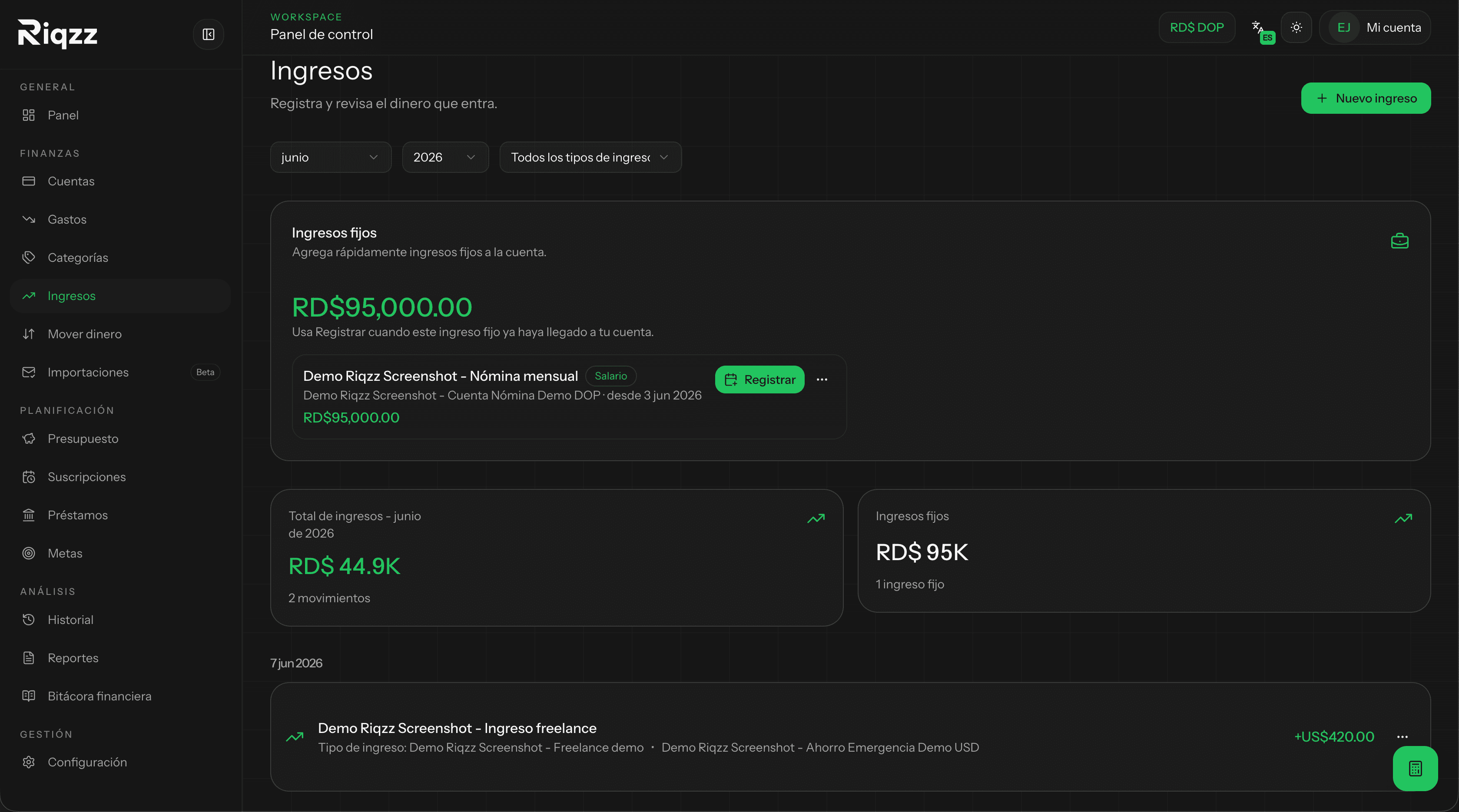The height and width of the screenshot is (812, 1459).
Task: Navigate to Gastos
Action: tap(120, 220)
